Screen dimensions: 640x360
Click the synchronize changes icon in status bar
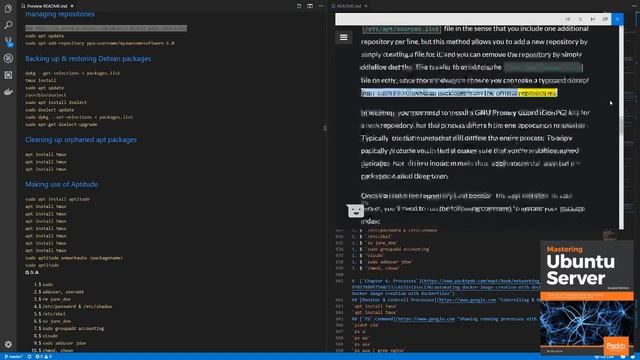click(x=29, y=357)
